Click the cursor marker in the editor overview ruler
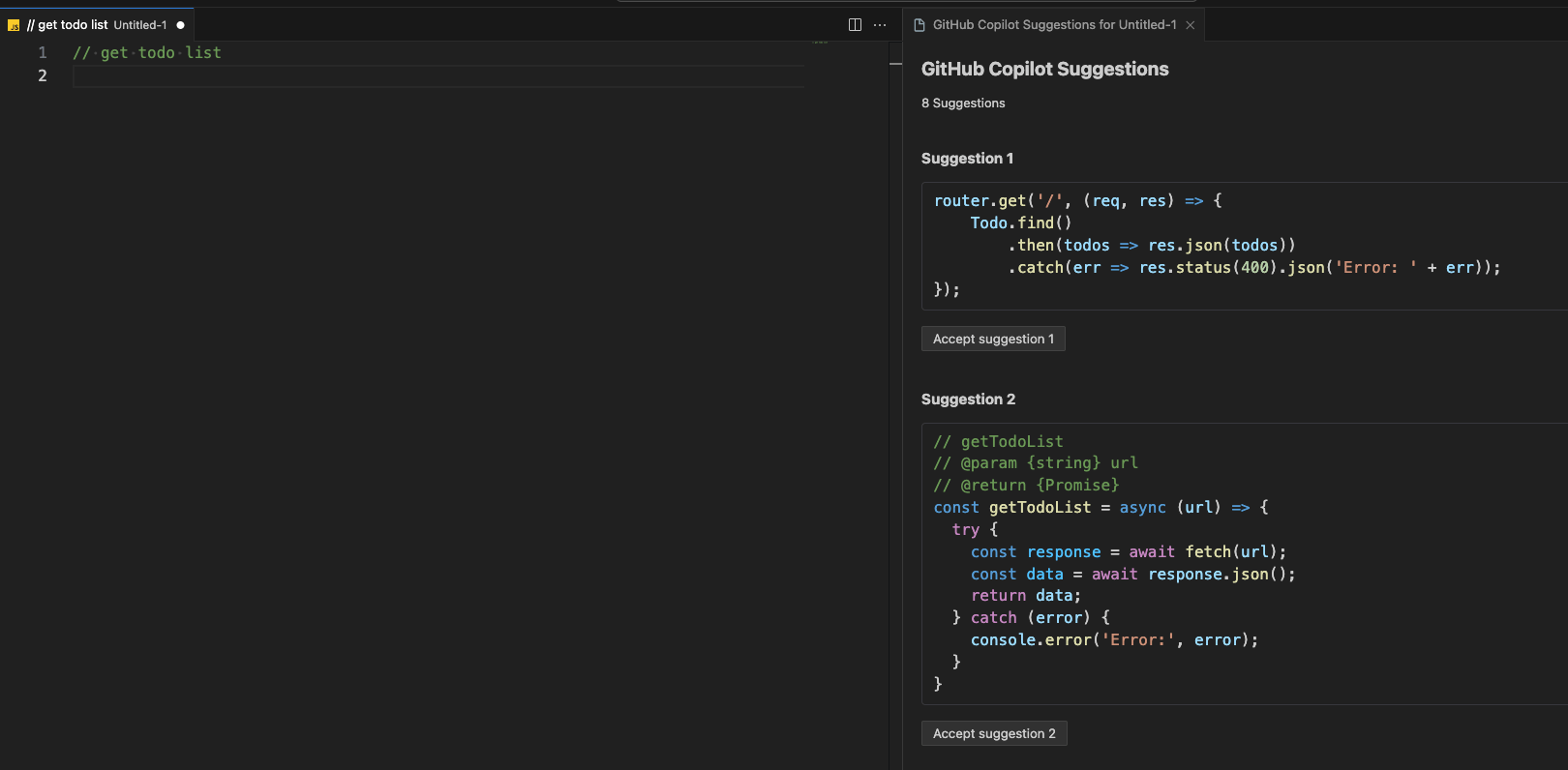 (x=895, y=64)
